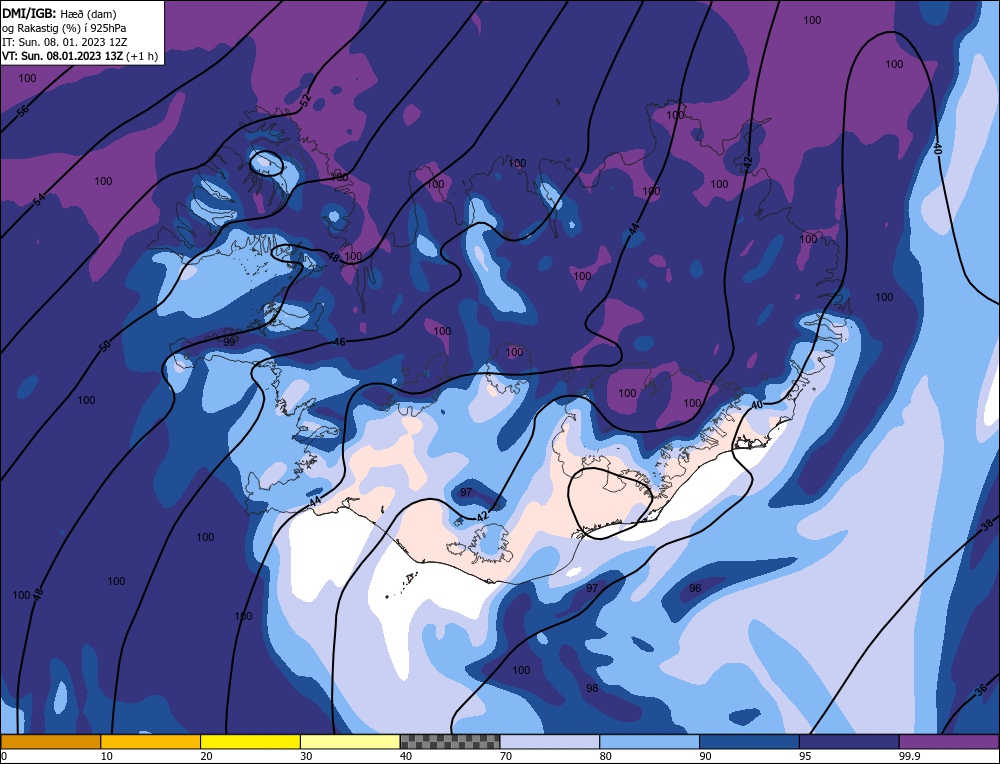This screenshot has width=1000, height=764.
Task: Click the "VT: Sun. 08.01.2023 13Z" valid time
Action: pyautogui.click(x=62, y=56)
